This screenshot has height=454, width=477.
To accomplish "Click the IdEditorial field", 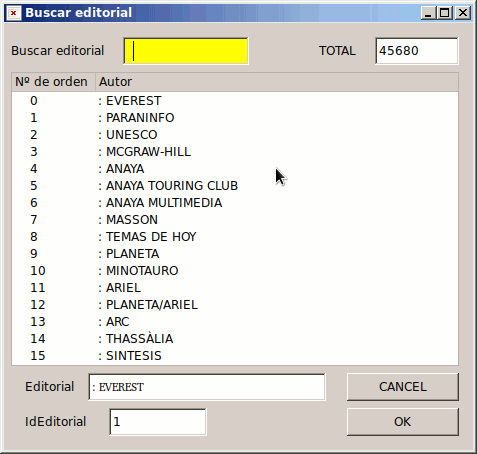I will point(158,422).
